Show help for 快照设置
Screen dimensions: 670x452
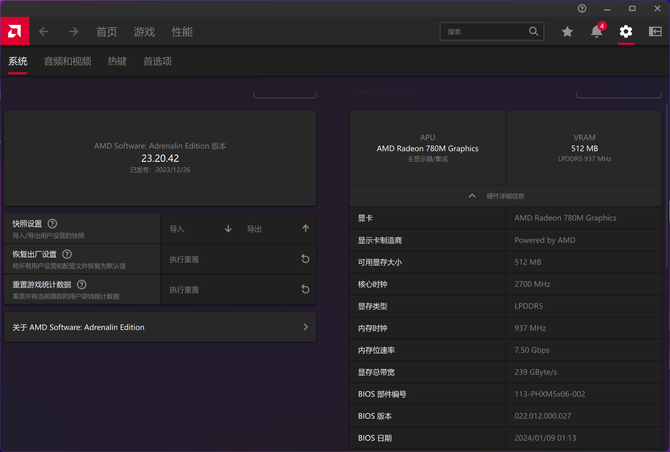click(x=53, y=223)
